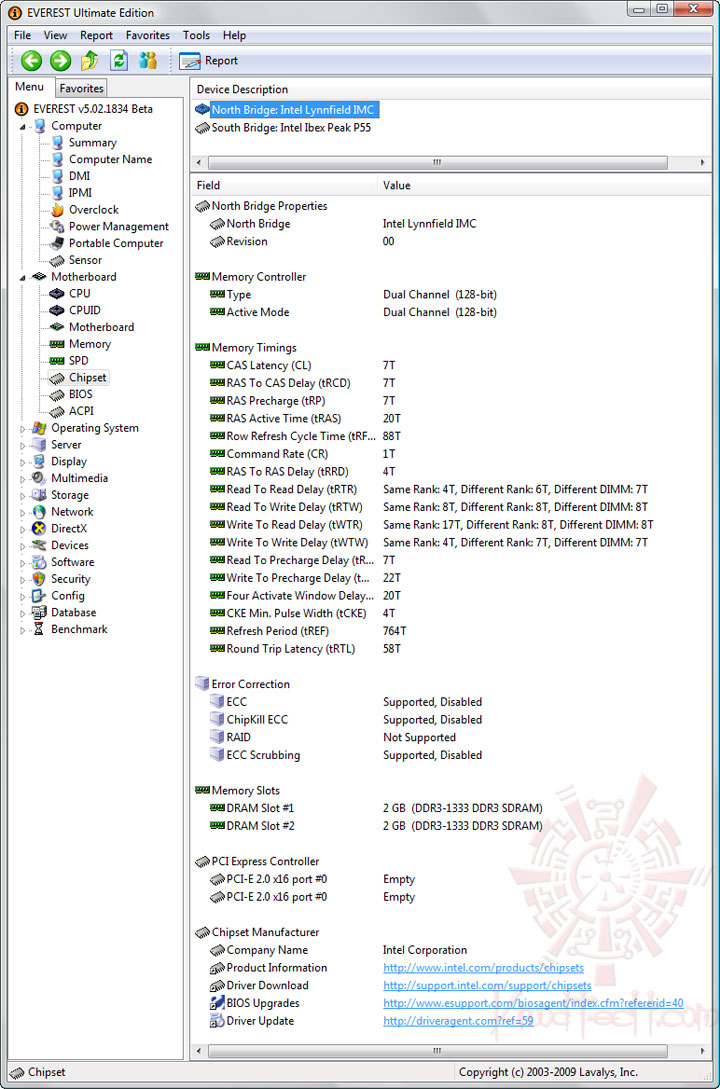Select the SPD module icon

click(x=58, y=360)
